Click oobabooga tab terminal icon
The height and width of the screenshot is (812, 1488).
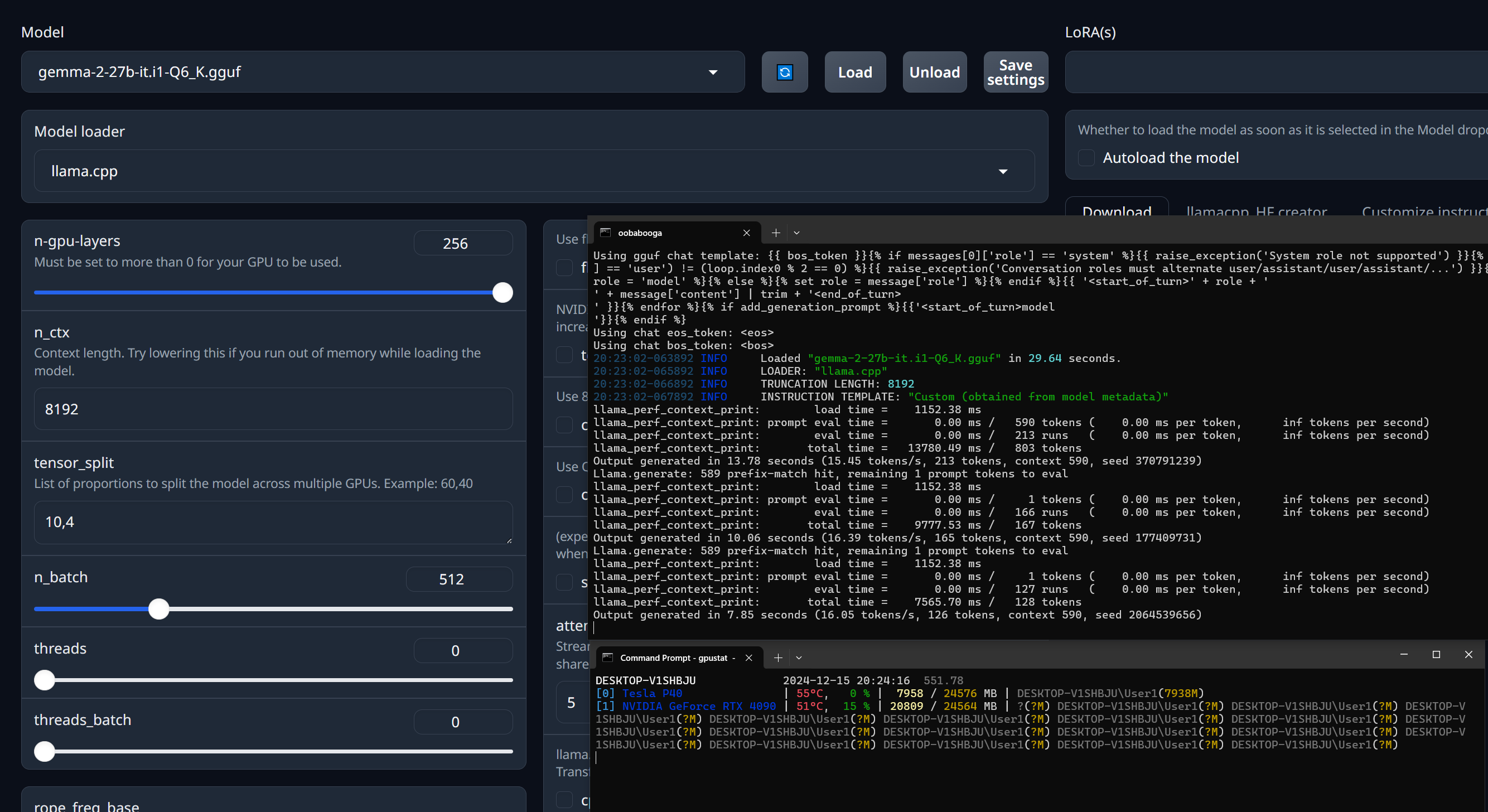605,233
